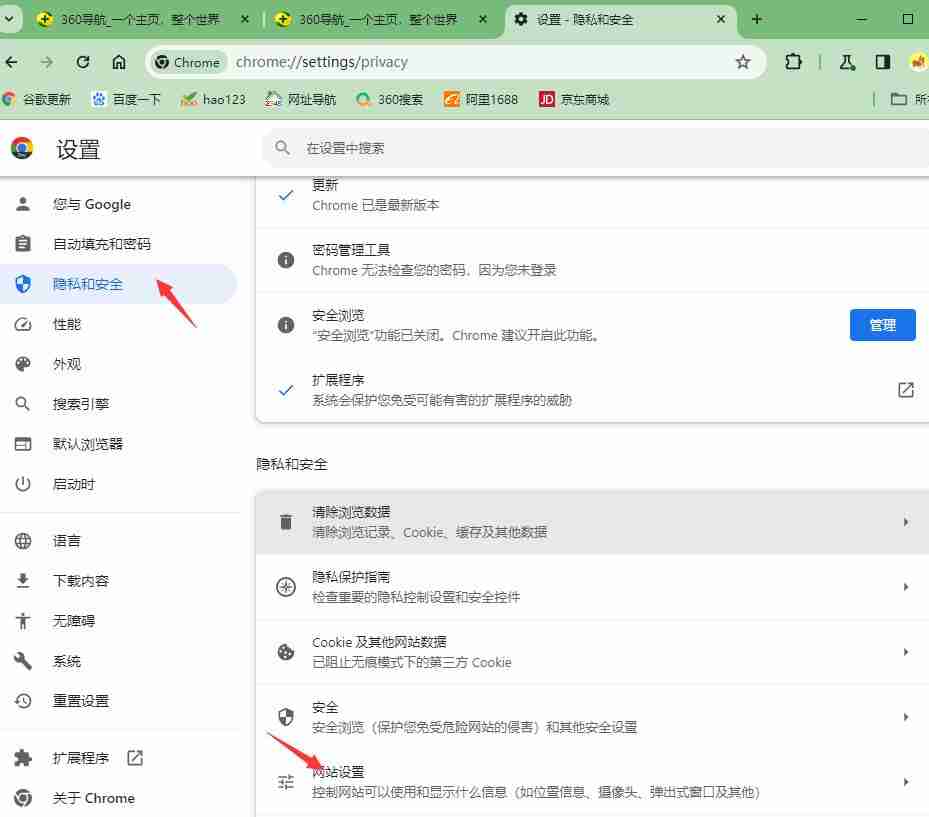This screenshot has width=929, height=817.
Task: Open the side panel icon
Action: point(882,61)
